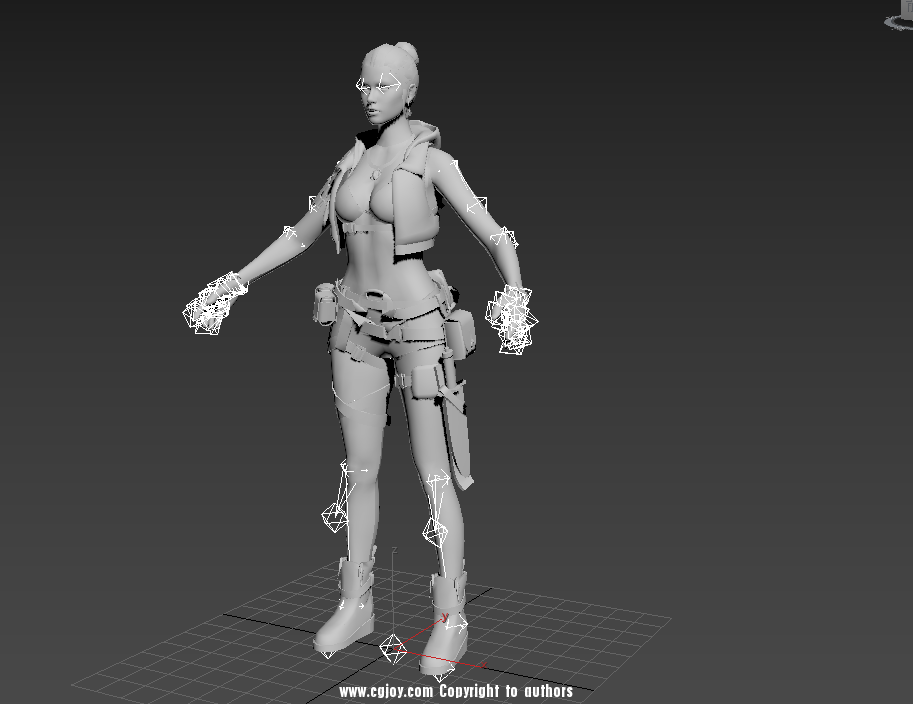Pick the knee helper on the strapped-thigh leg
The image size is (913, 704).
tap(334, 516)
